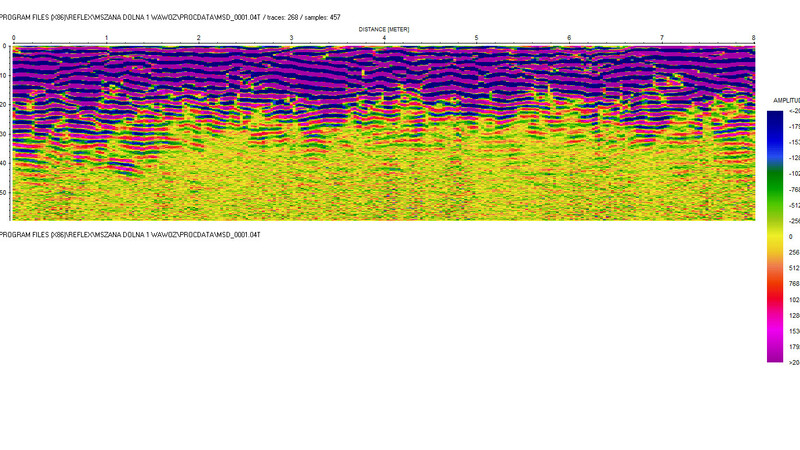Screen dimensions: 800x450
Task: Click the yellow zero-level band on color scale
Action: click(777, 237)
